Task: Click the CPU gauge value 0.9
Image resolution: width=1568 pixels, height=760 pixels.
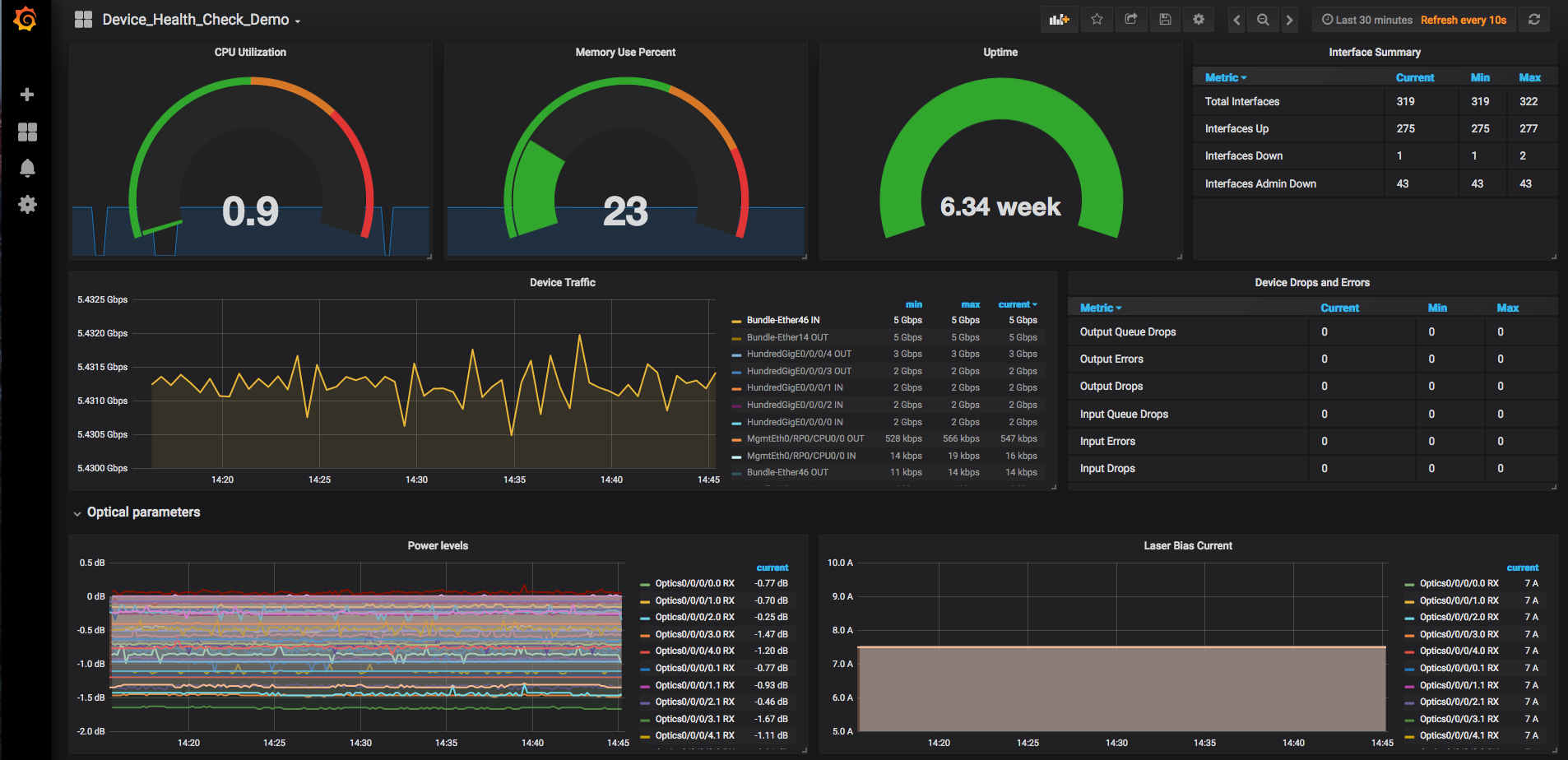Action: click(250, 211)
